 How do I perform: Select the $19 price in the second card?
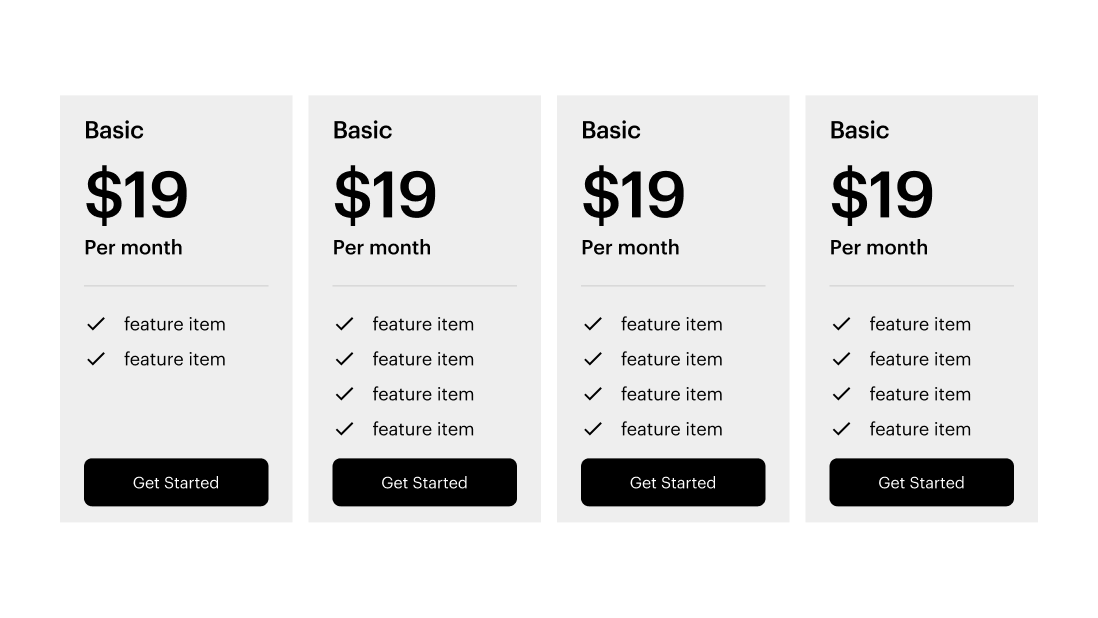coord(384,195)
